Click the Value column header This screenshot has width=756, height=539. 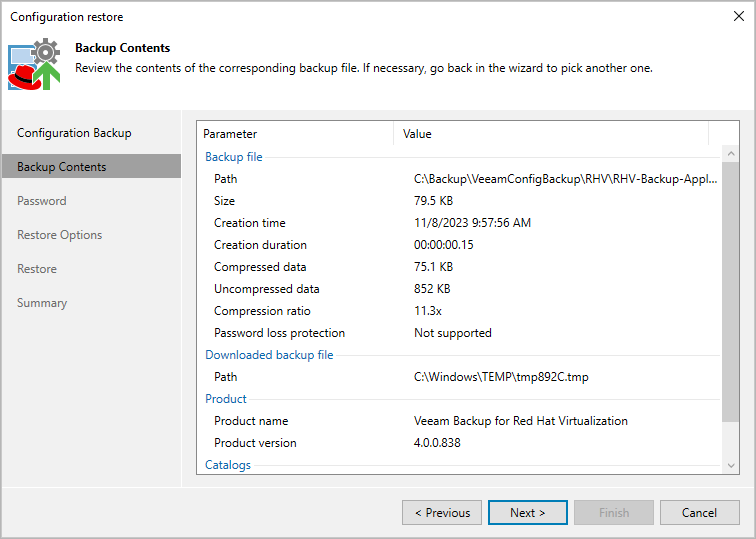tap(551, 134)
